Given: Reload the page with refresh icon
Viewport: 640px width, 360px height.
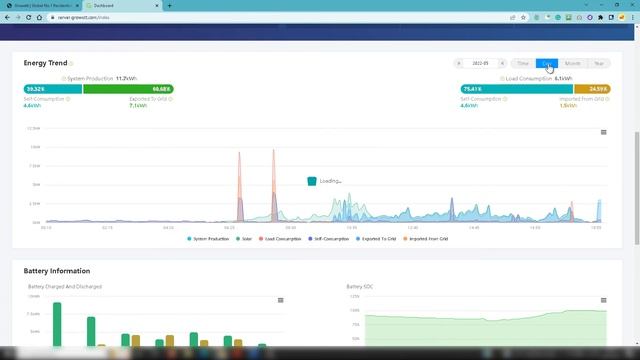Looking at the screenshot, I should tap(29, 18).
